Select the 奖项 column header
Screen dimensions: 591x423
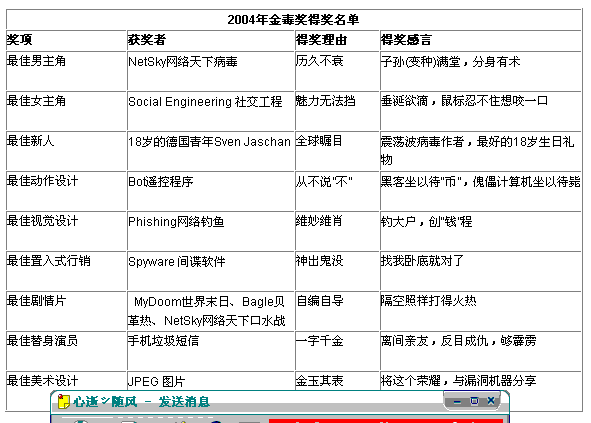click(66, 40)
